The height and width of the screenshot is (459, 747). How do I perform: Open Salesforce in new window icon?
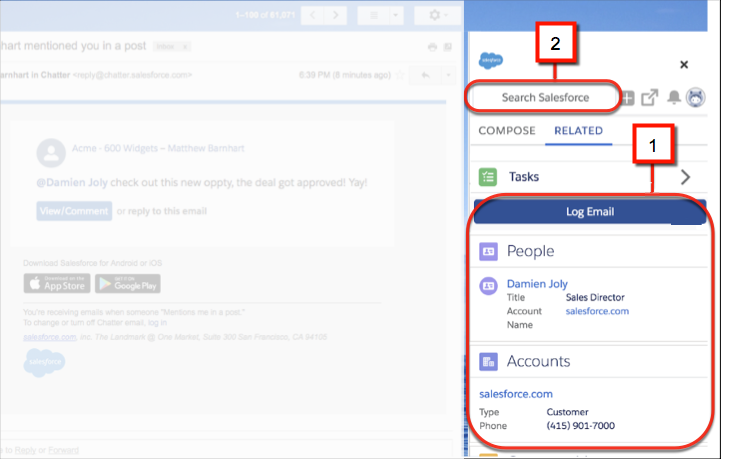649,97
